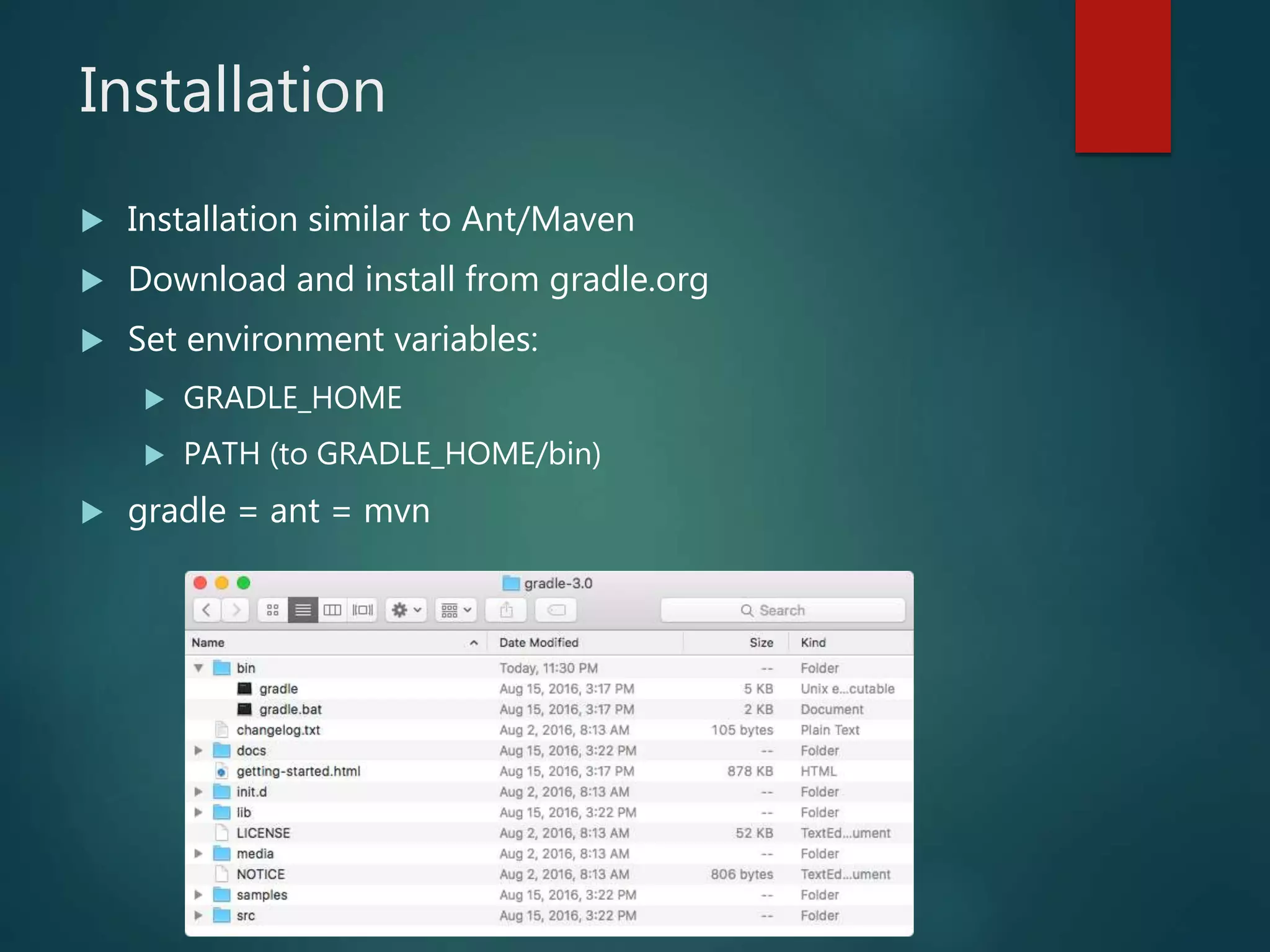
Task: Go forward in the Finder window
Action: pos(236,610)
